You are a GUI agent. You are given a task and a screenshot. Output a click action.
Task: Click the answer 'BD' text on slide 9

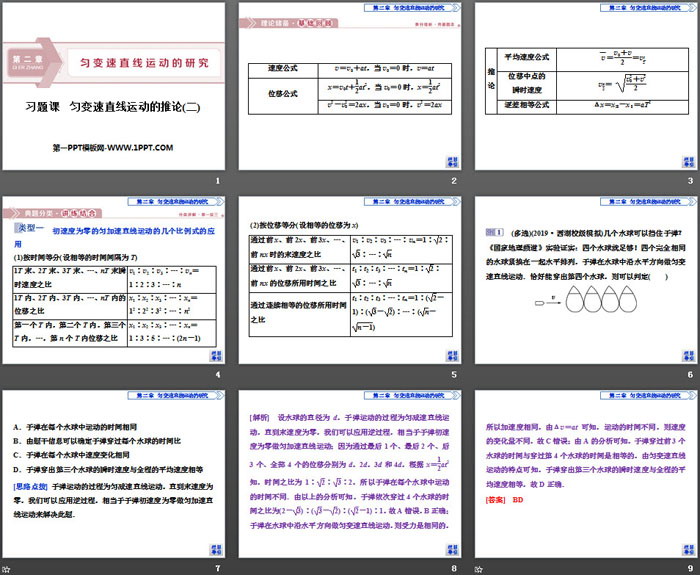point(517,500)
